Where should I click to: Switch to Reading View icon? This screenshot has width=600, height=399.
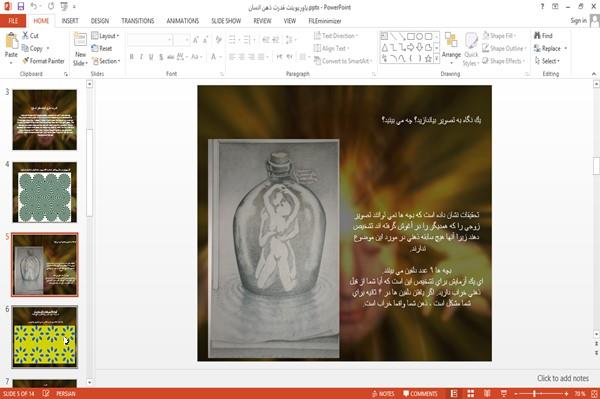click(487, 394)
